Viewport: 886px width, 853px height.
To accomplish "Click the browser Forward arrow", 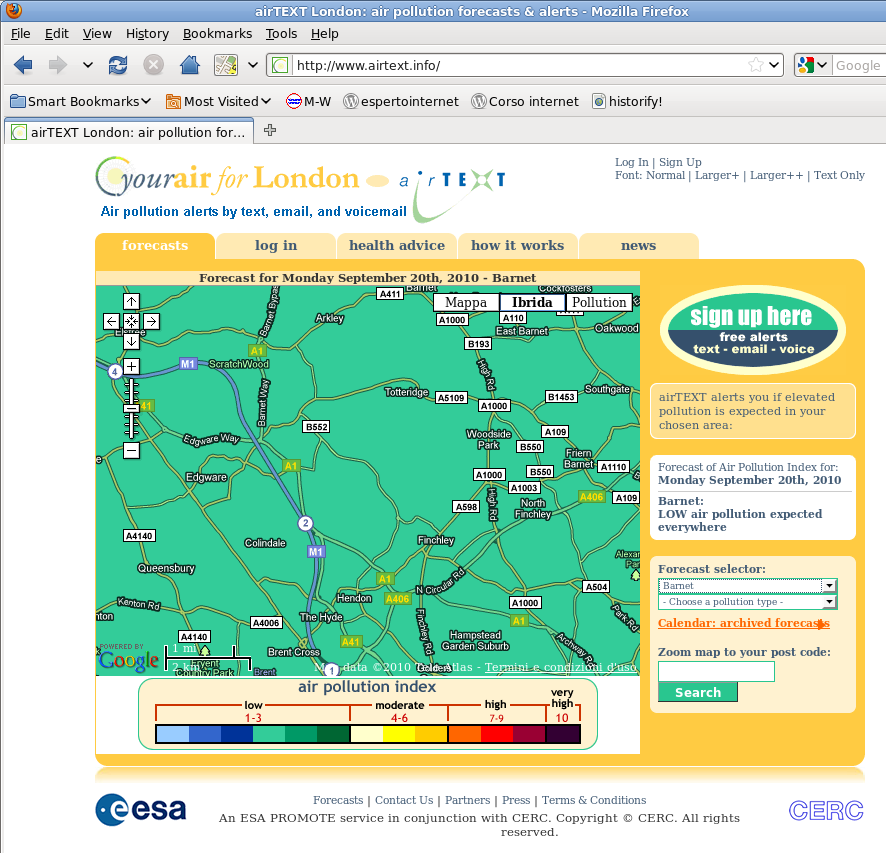I will [57, 65].
